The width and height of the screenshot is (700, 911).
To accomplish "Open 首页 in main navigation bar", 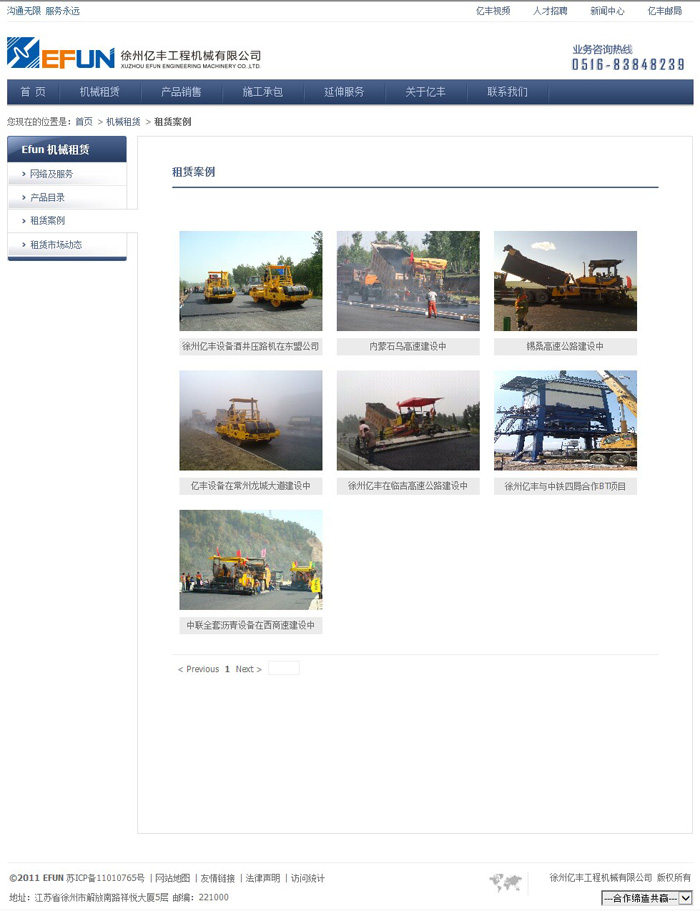I will 33,92.
